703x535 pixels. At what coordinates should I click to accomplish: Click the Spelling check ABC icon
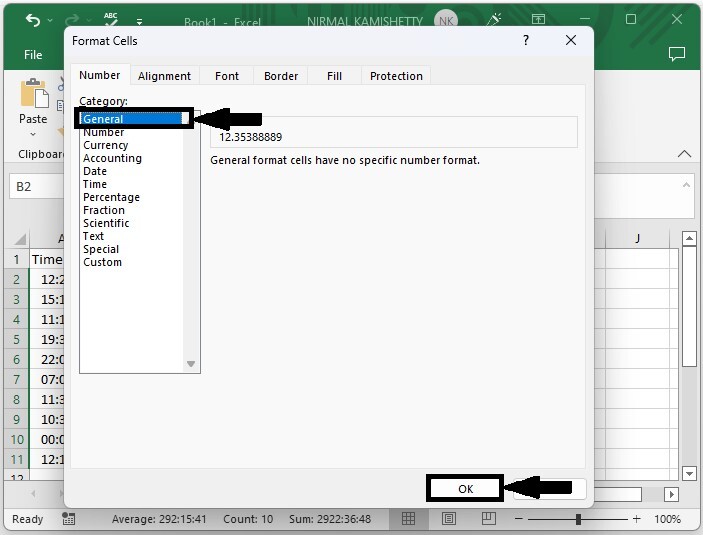click(111, 19)
